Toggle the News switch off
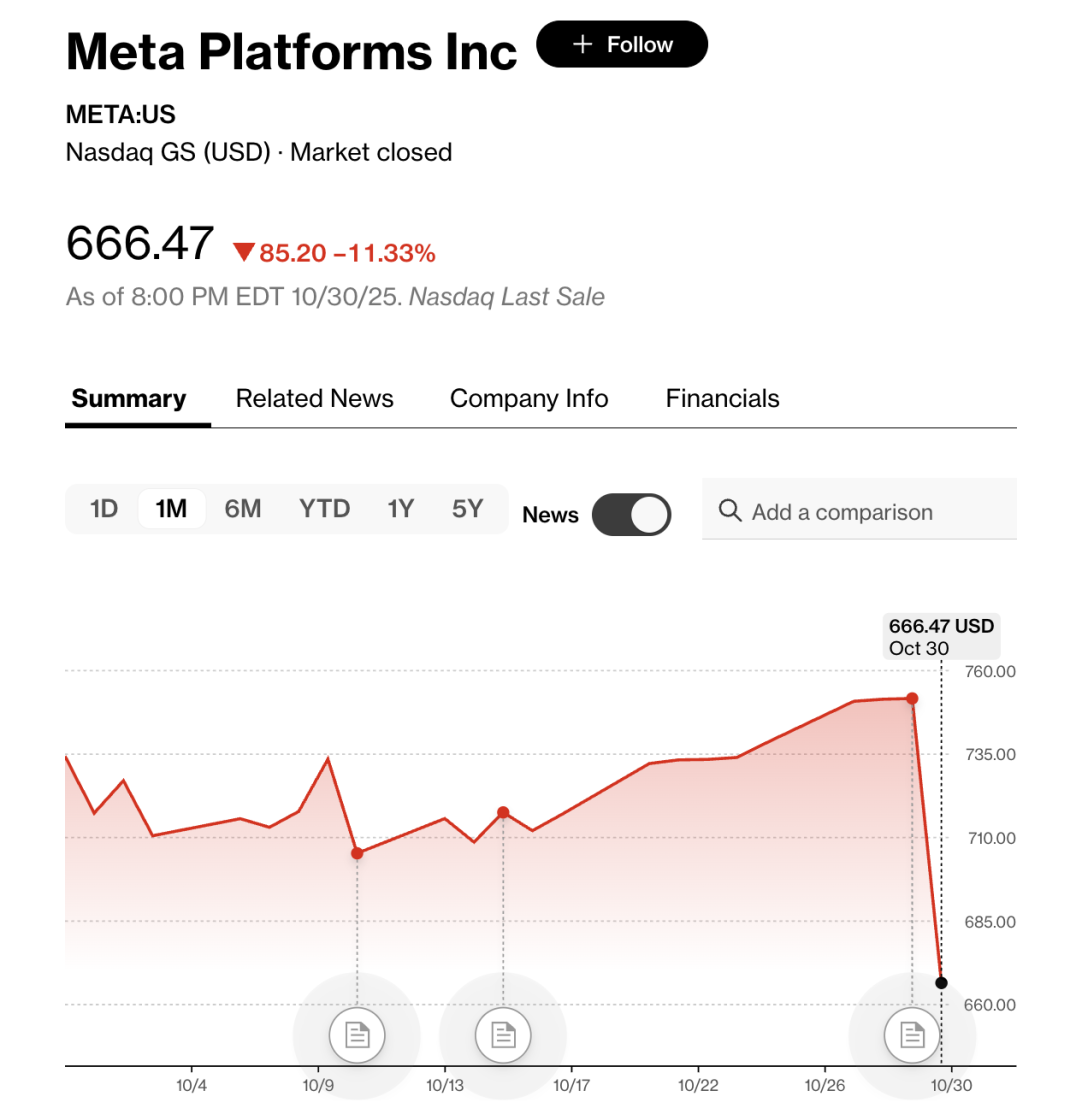The image size is (1076, 1120). (x=631, y=515)
